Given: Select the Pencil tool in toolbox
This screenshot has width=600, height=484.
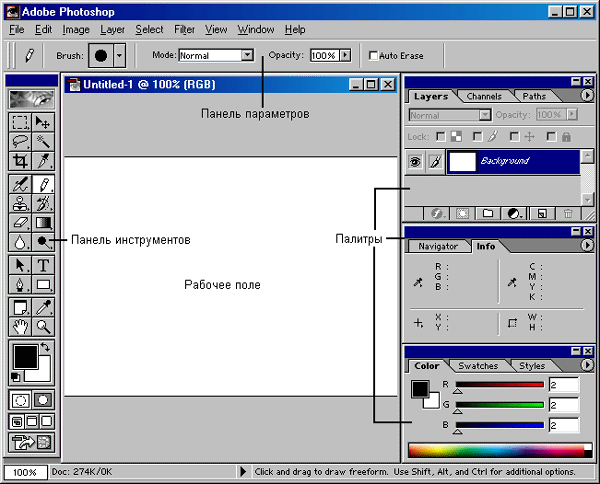Looking at the screenshot, I should click(43, 184).
